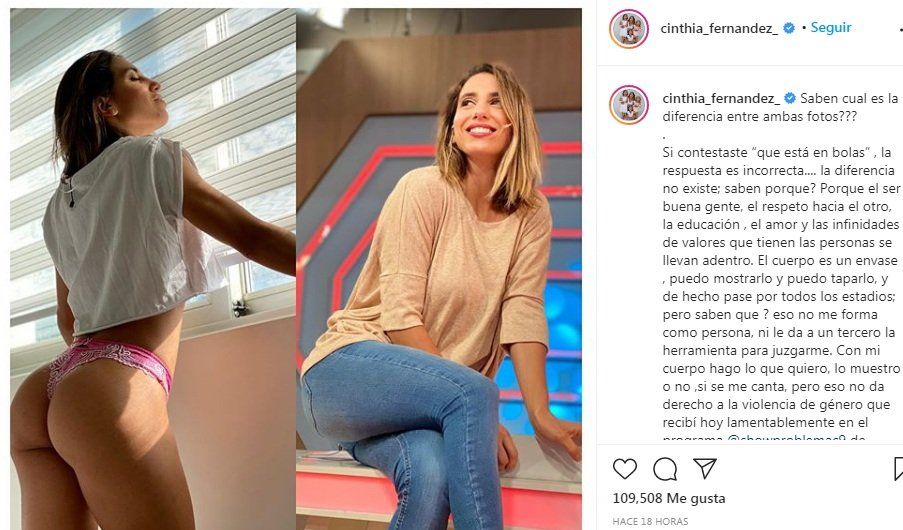Open comments via the speech bubble icon
The height and width of the screenshot is (530, 903).
coord(665,469)
